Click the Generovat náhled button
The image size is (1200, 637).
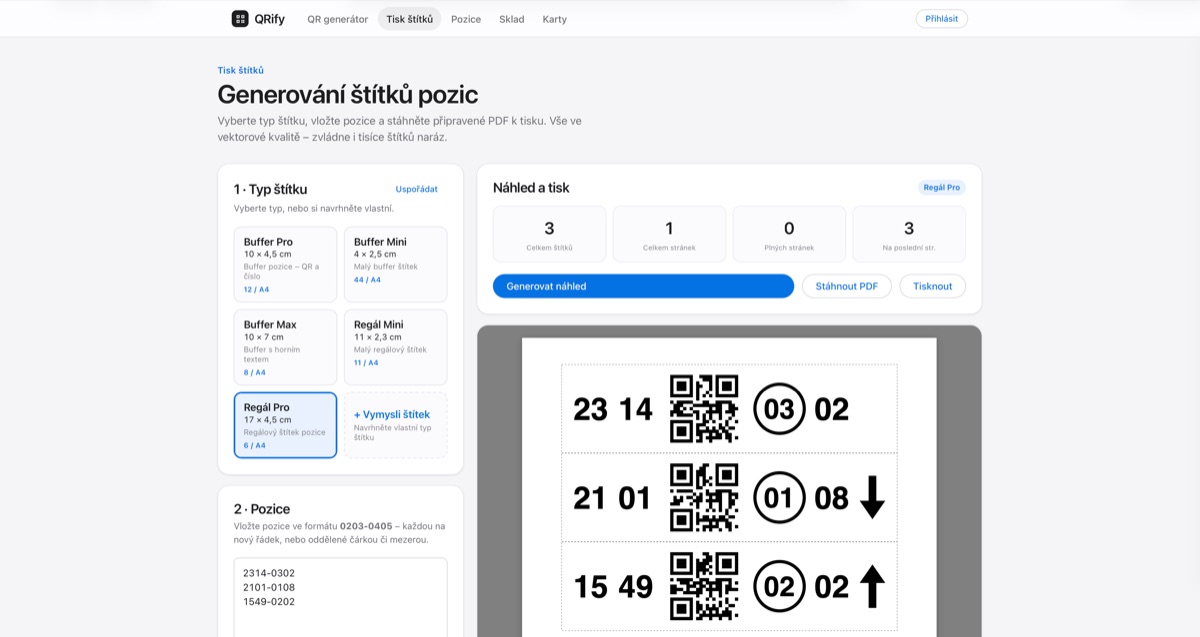click(643, 286)
